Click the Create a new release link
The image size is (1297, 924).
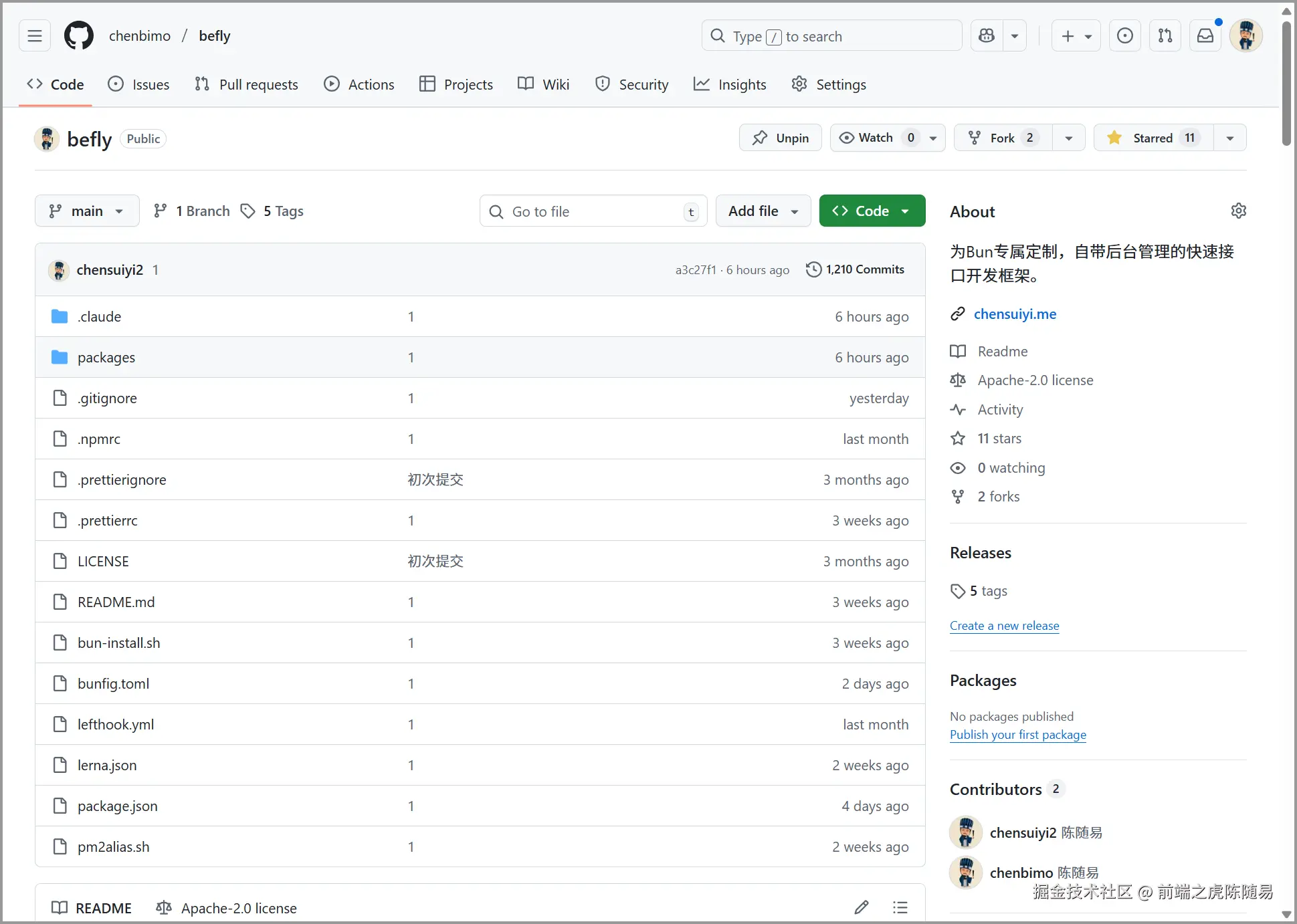click(x=1004, y=626)
